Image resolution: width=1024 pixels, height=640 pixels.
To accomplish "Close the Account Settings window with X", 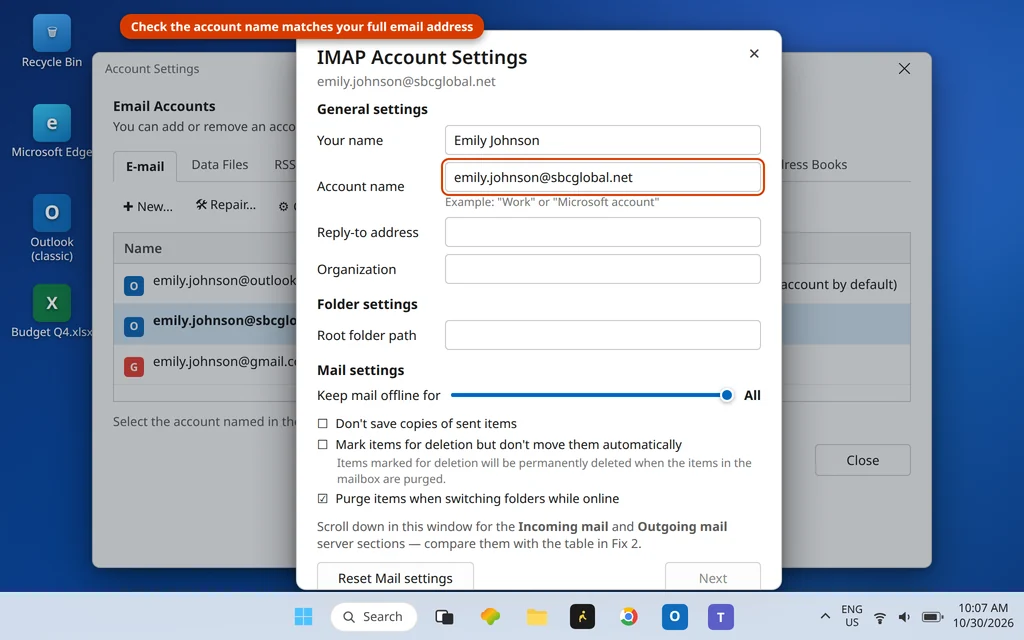I will [904, 69].
